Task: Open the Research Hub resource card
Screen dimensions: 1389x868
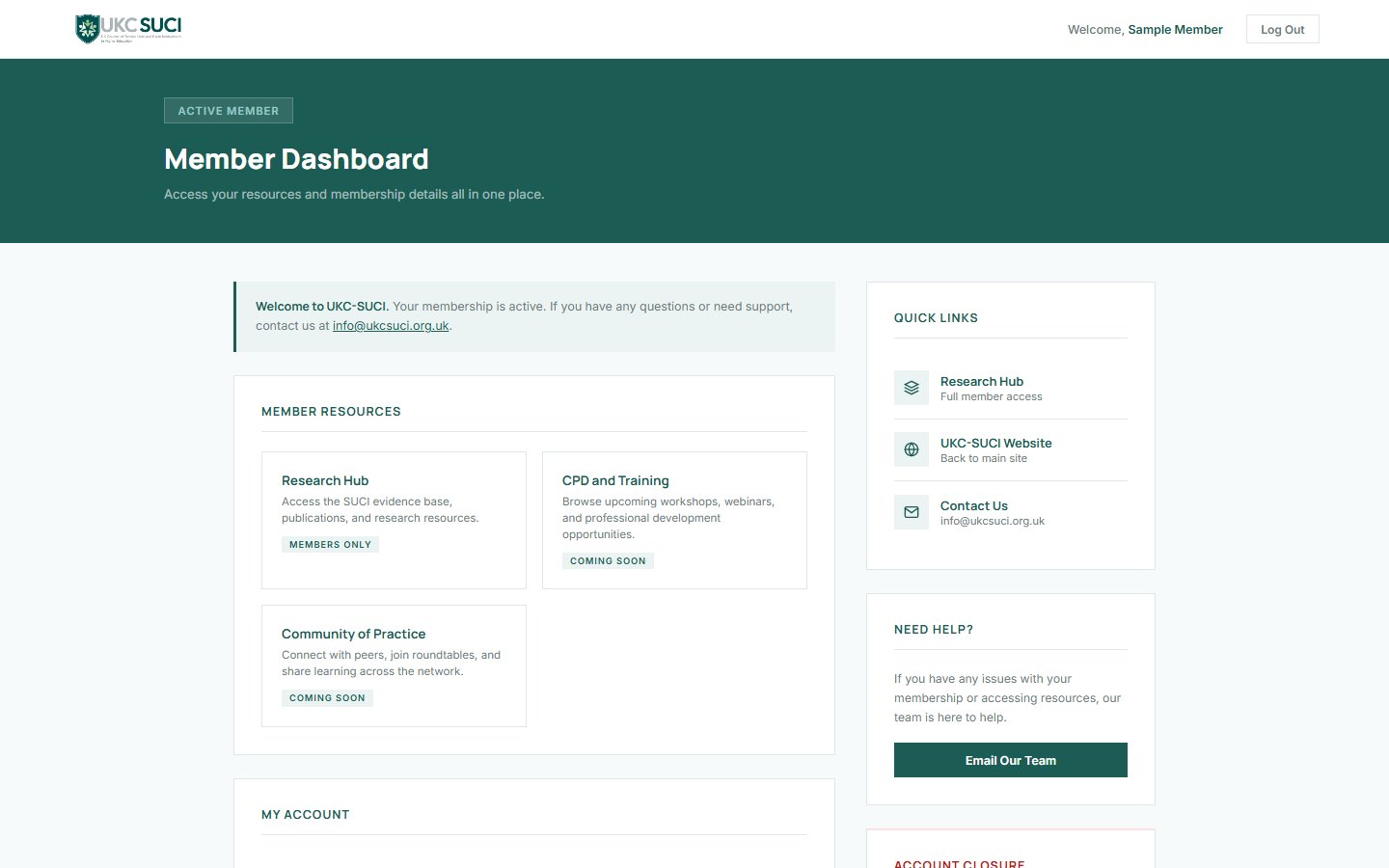Action: (x=394, y=520)
